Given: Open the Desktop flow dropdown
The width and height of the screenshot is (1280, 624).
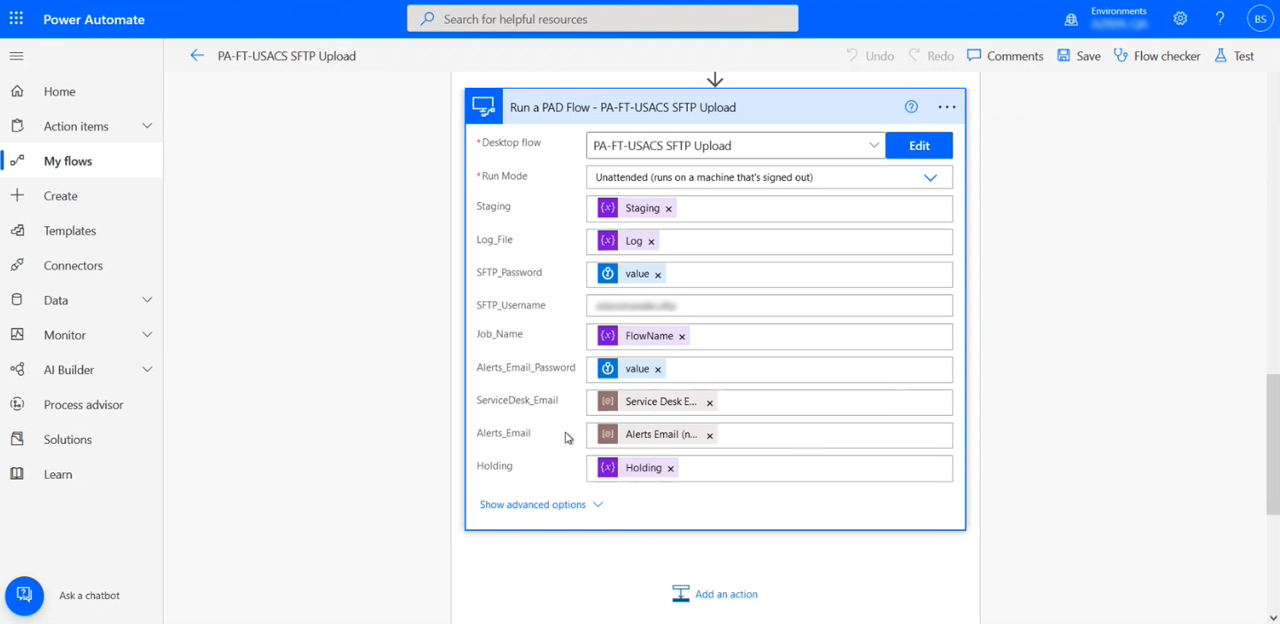Looking at the screenshot, I should 873,145.
